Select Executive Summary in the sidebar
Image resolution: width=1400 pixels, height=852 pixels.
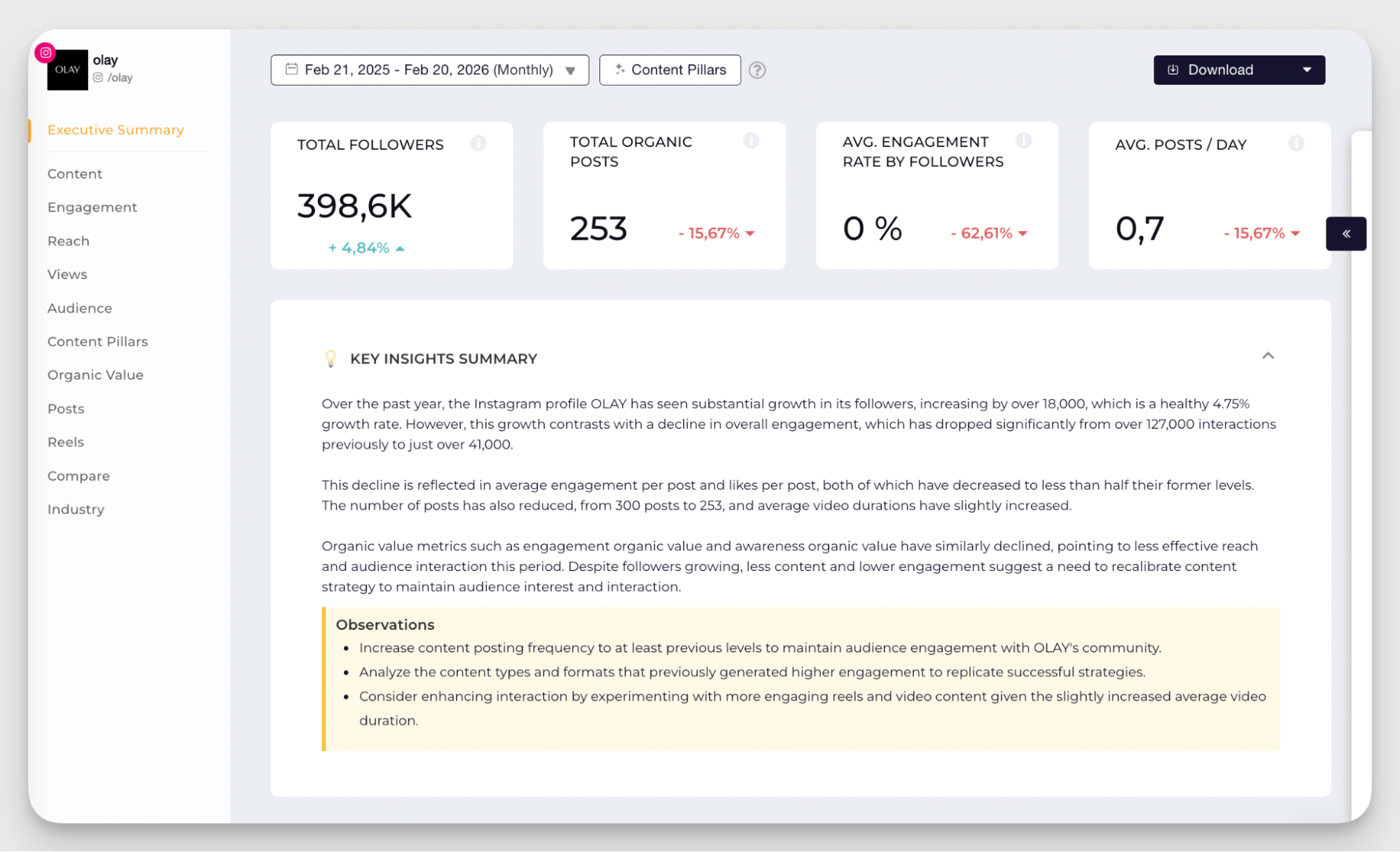(116, 130)
